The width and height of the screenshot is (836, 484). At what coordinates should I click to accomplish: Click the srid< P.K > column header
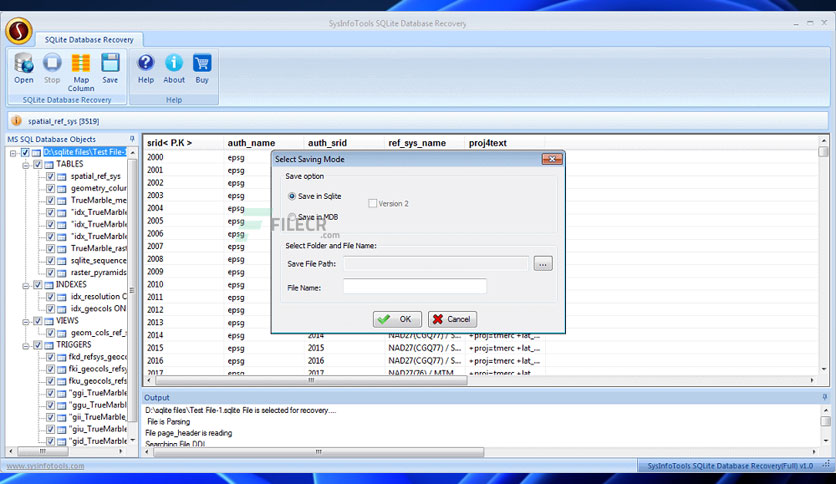pos(183,143)
